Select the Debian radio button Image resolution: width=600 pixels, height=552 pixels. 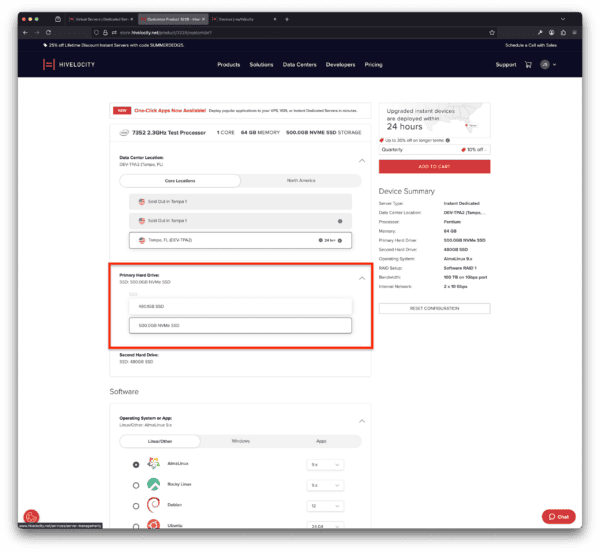coord(135,505)
